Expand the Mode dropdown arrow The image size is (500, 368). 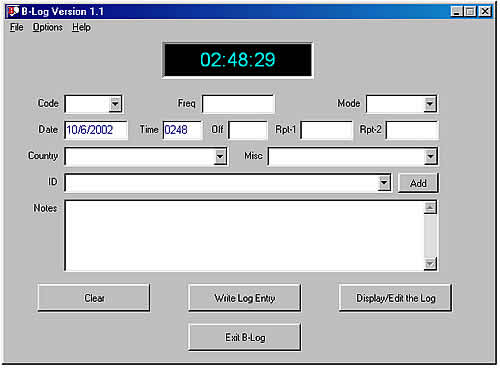430,104
